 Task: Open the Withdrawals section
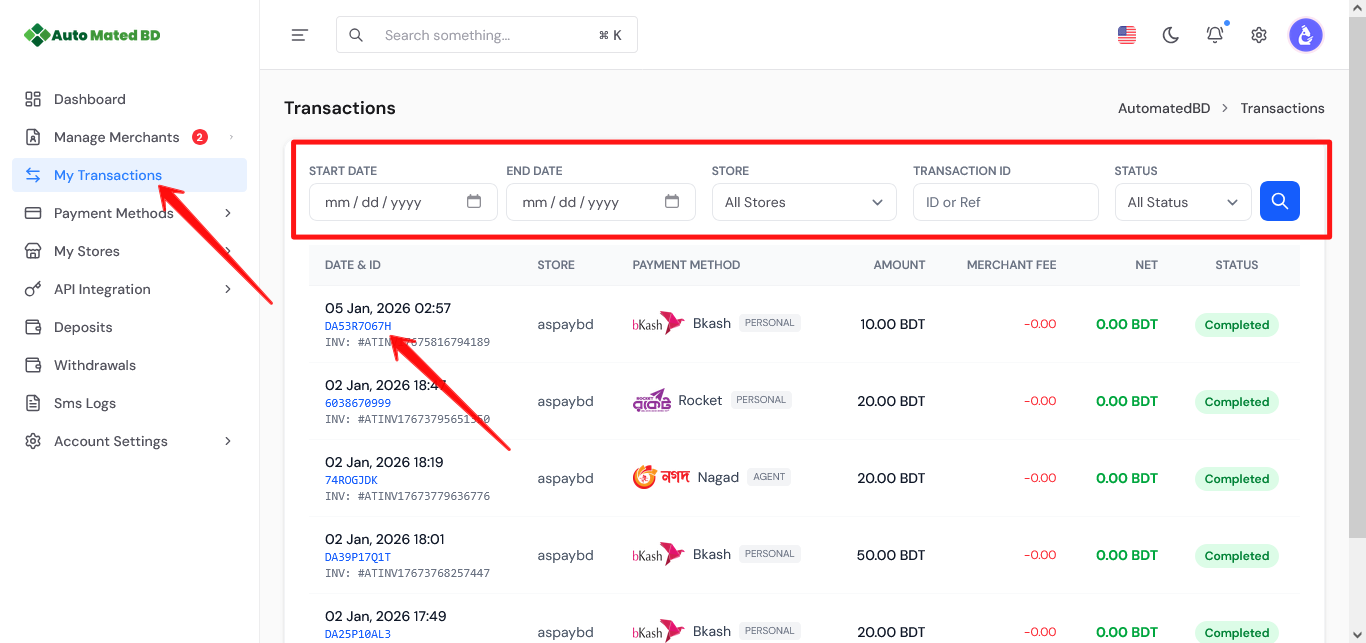click(92, 364)
